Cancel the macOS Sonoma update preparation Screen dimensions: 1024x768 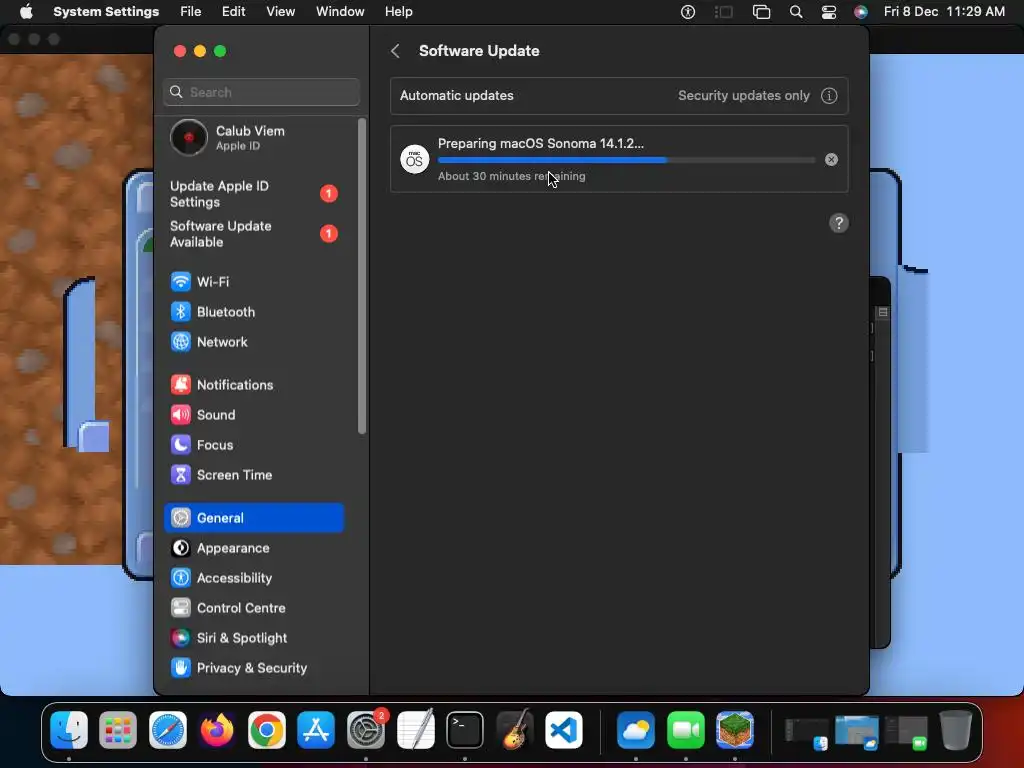point(831,159)
